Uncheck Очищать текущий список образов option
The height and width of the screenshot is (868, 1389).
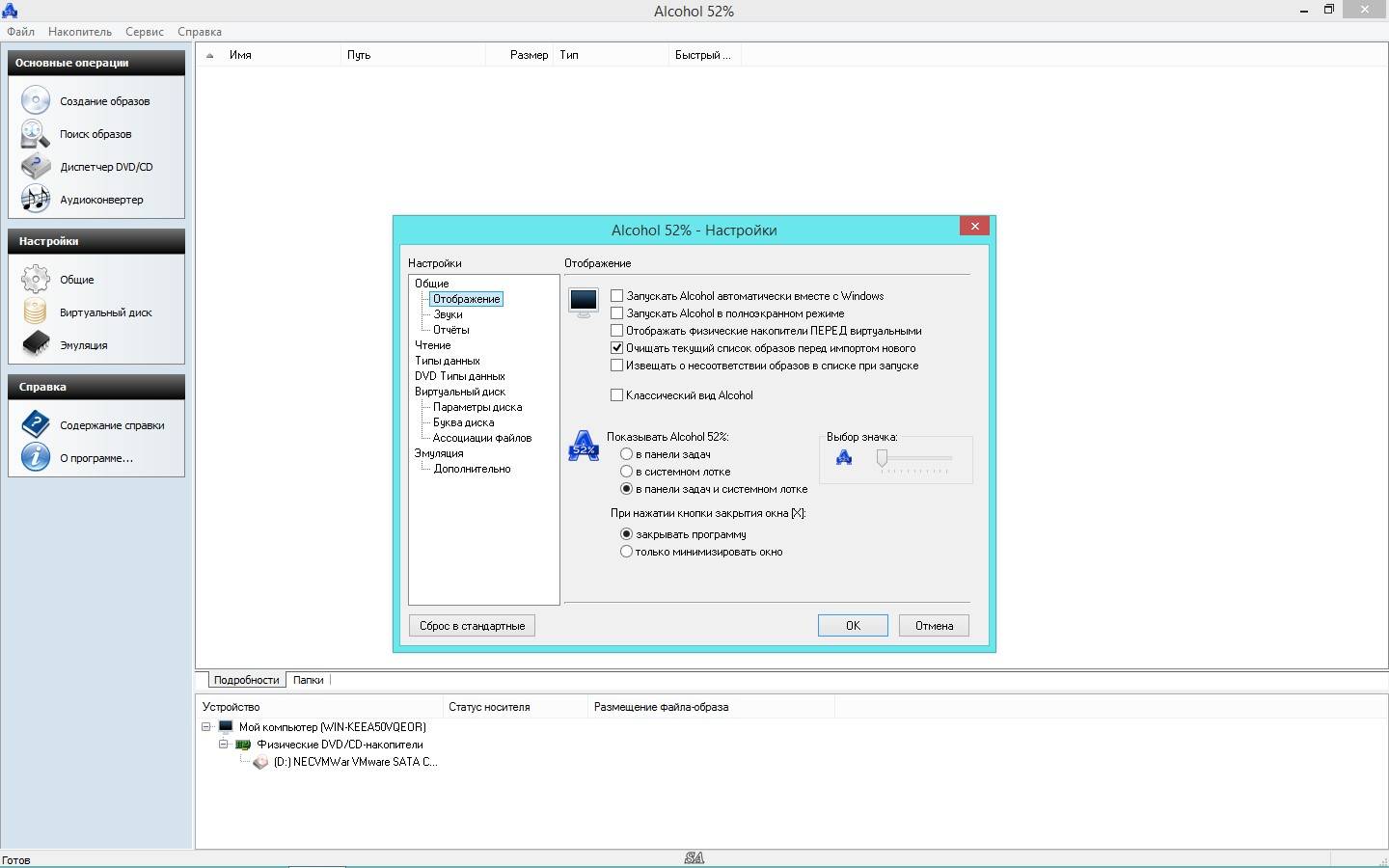tap(617, 348)
